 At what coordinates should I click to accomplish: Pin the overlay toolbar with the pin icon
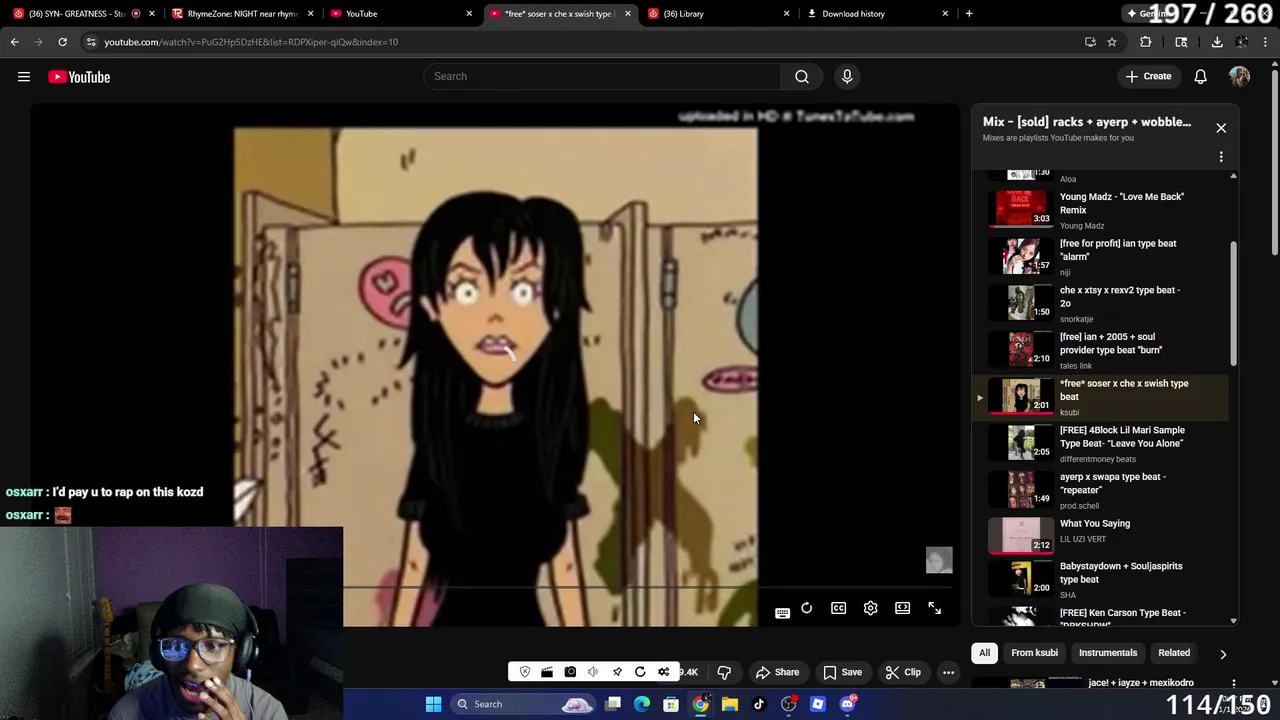[617, 672]
